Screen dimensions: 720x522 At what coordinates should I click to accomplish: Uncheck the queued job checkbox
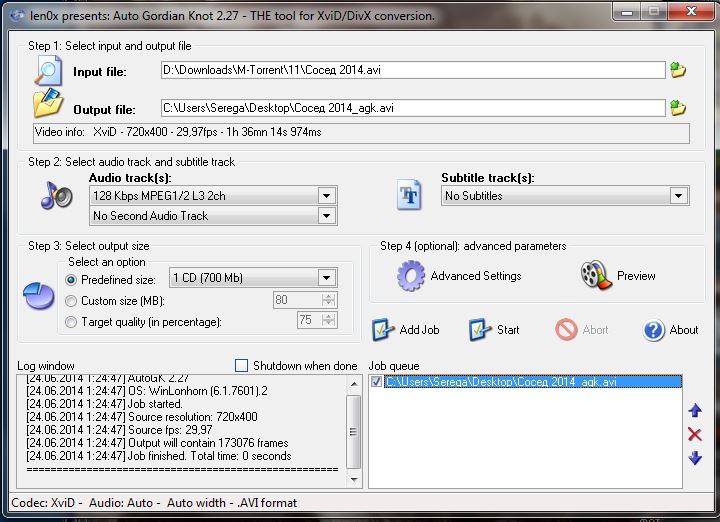[376, 382]
